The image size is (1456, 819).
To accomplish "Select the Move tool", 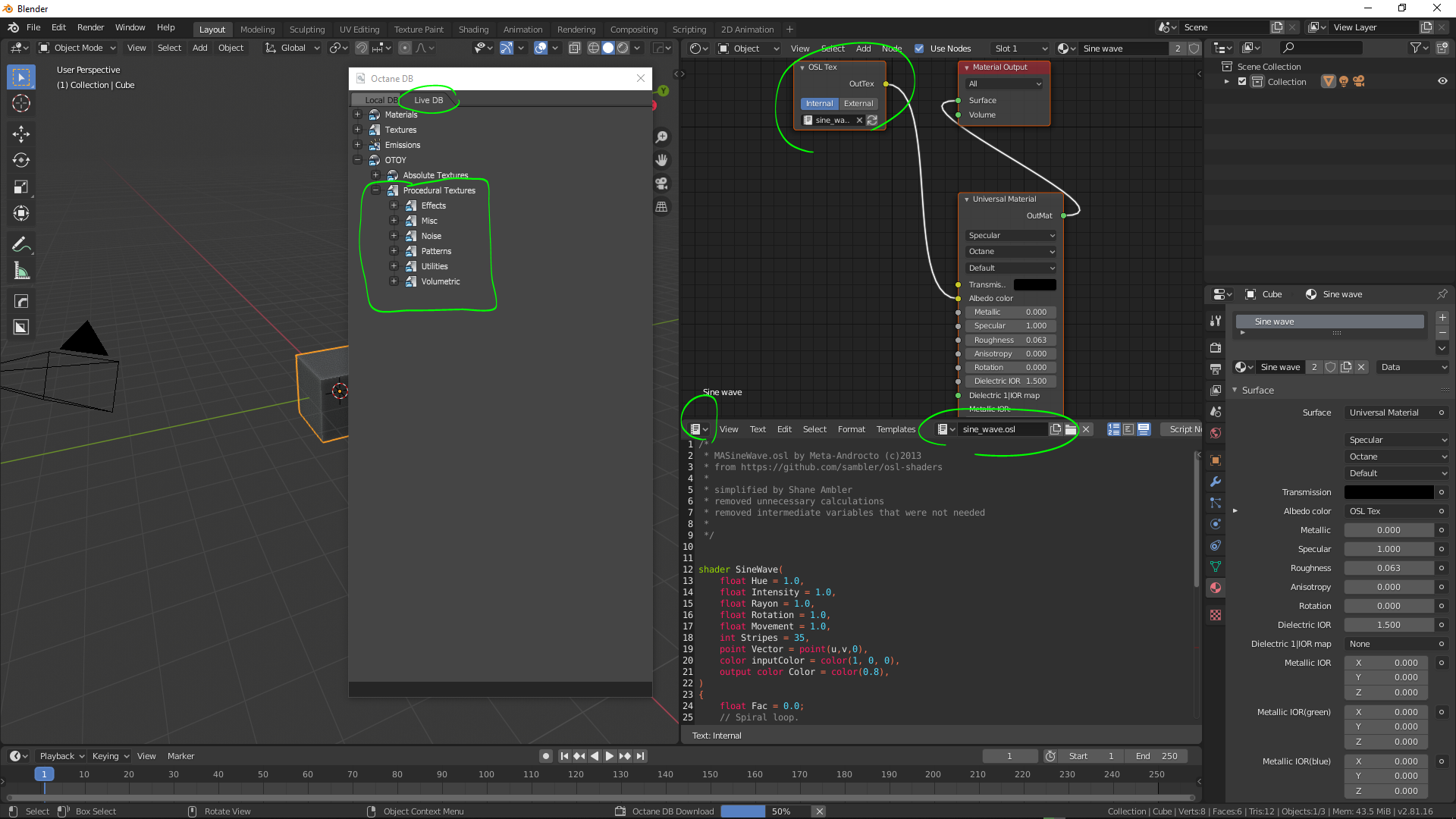I will point(21,134).
